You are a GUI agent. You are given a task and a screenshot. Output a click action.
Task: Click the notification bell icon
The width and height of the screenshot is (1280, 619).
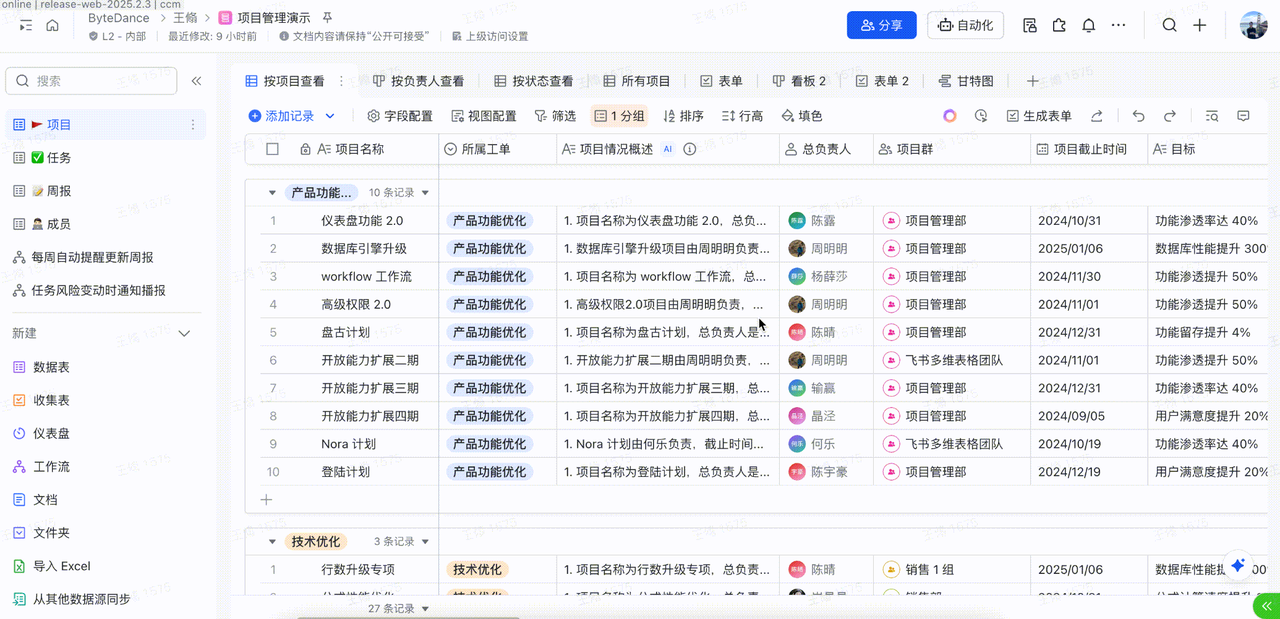[1089, 26]
